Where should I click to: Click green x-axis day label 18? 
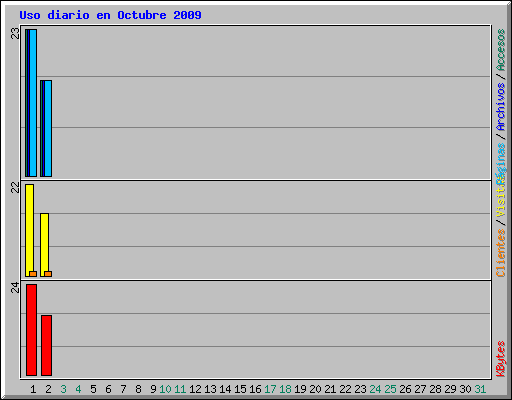point(285,389)
